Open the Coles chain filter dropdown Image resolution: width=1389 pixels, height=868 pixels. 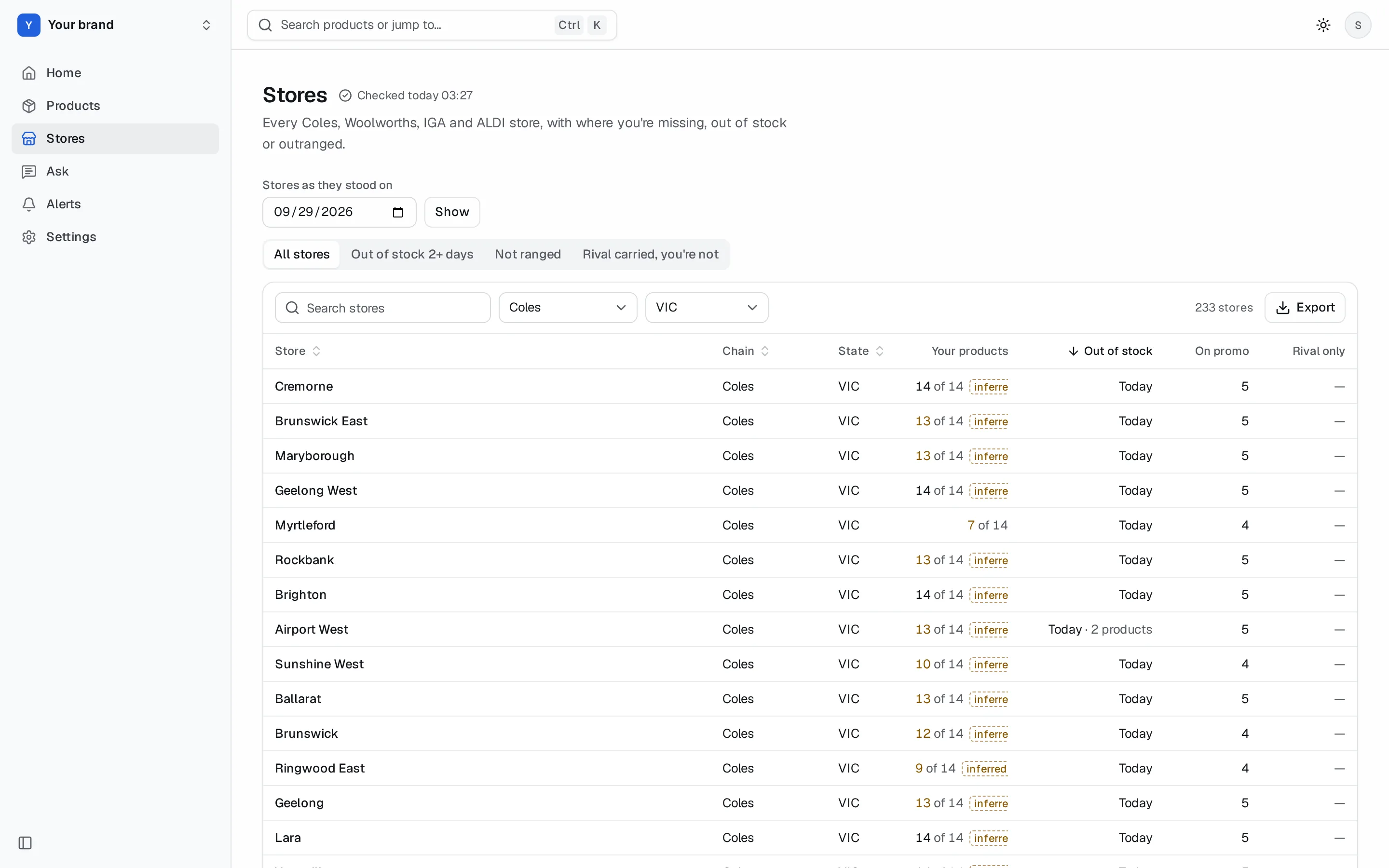(x=568, y=308)
